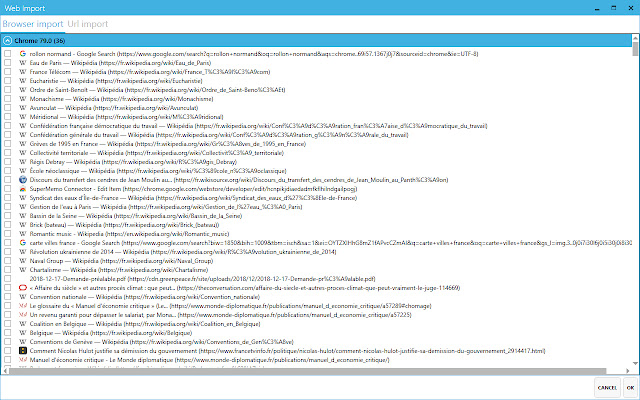Click the Confédération générale du travail entry
Viewport: 640px width, 400px height.
pyautogui.click(x=219, y=135)
